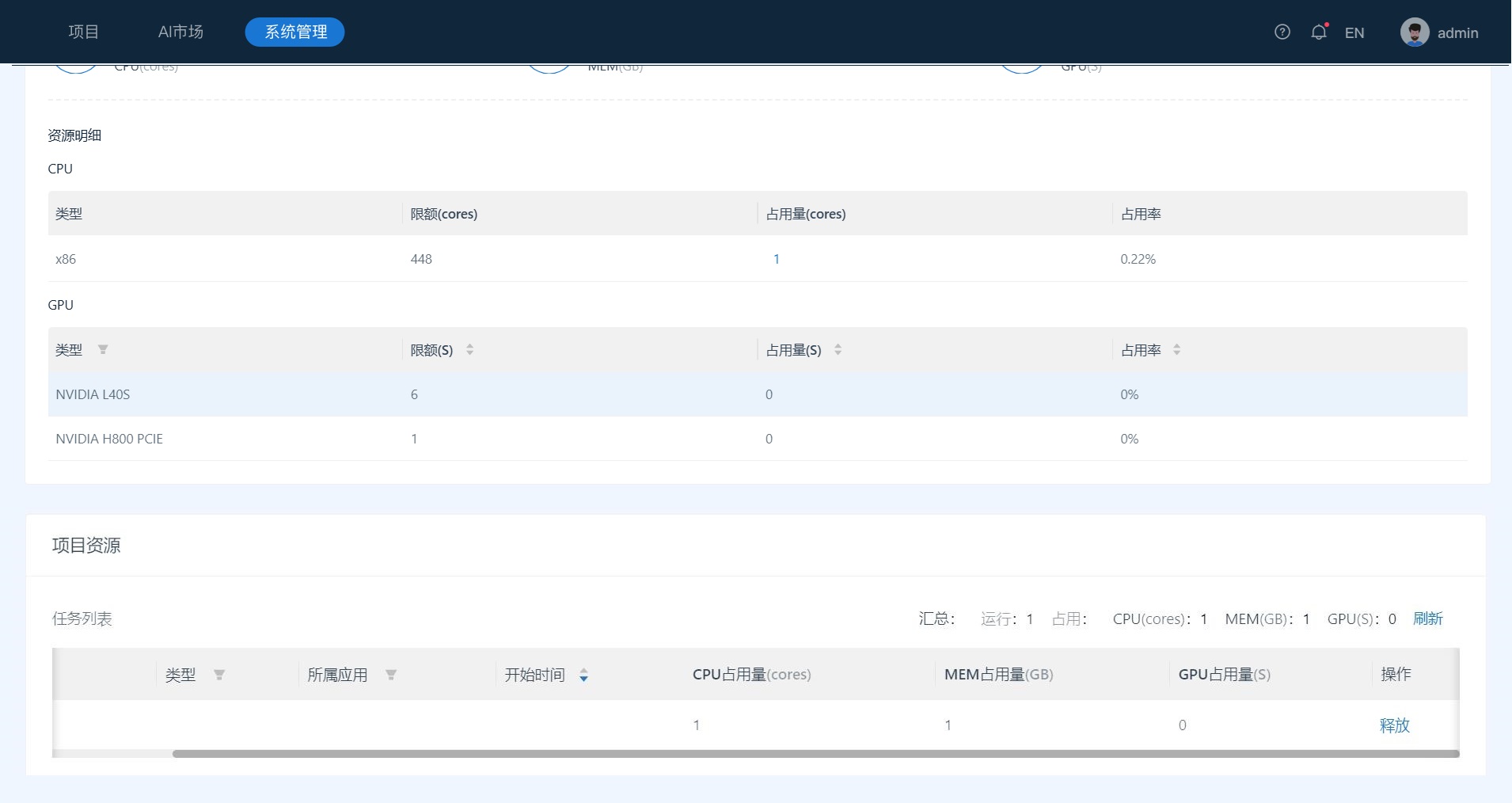1512x803 pixels.
Task: Open the notifications bell icon
Action: 1318,32
